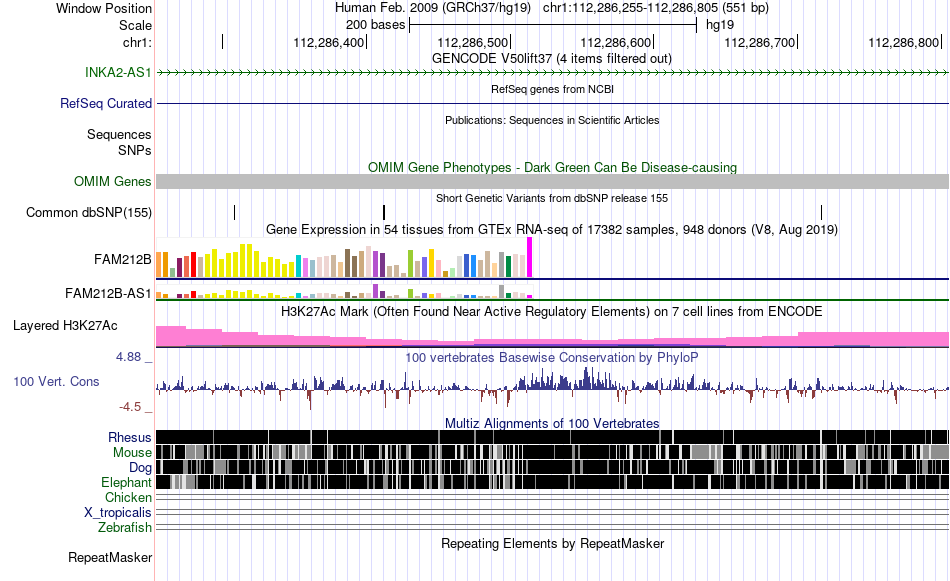Click the 112,286,800 ruler coordinate
The height and width of the screenshot is (581, 950).
click(903, 42)
